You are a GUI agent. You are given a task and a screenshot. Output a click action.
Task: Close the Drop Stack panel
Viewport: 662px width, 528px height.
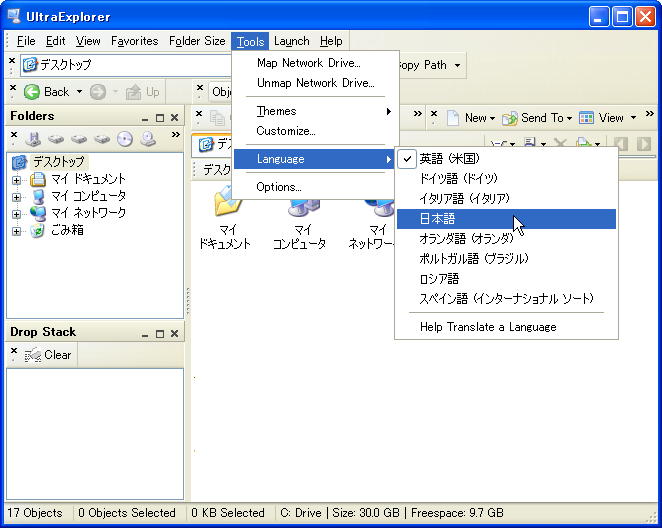tap(174, 334)
